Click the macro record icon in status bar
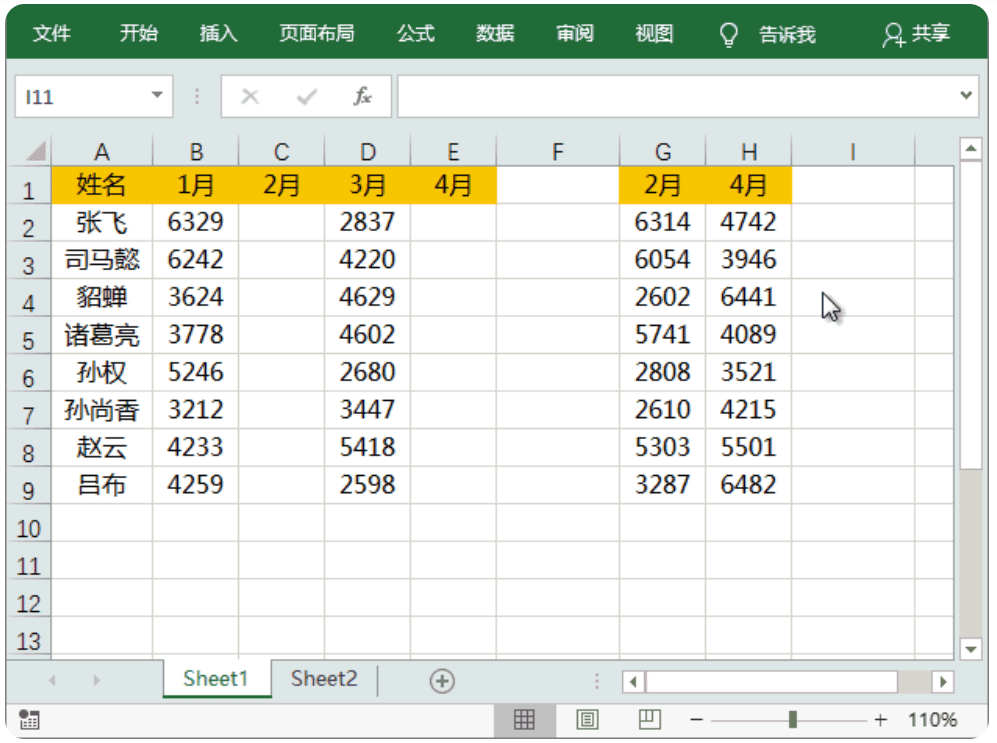This screenshot has width=997, height=743. pyautogui.click(x=29, y=719)
